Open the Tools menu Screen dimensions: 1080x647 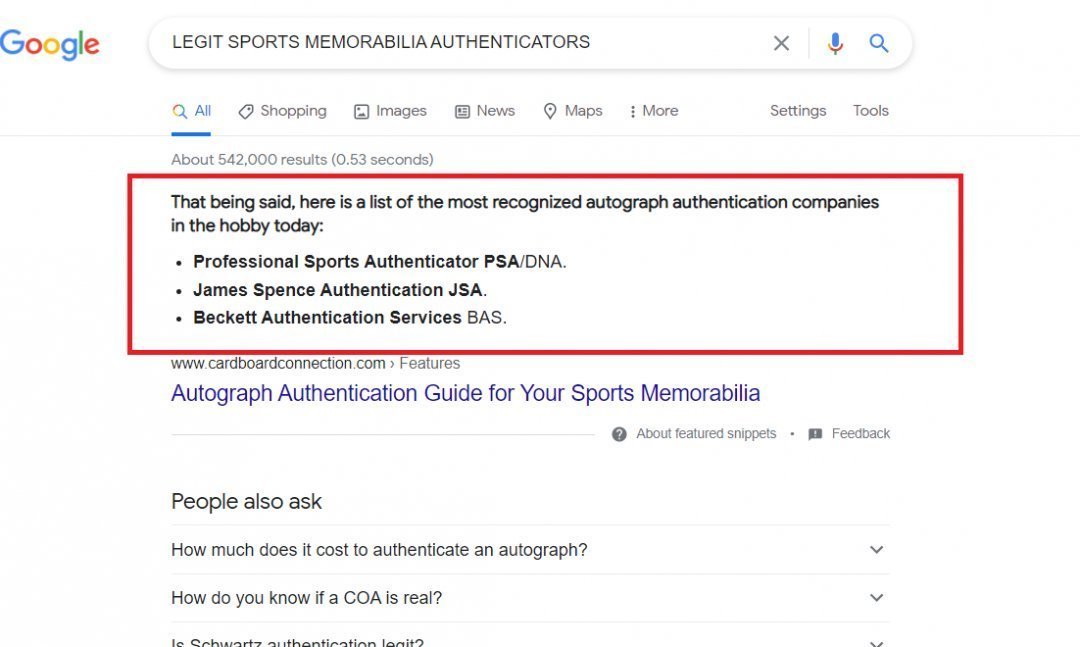pyautogui.click(x=870, y=111)
